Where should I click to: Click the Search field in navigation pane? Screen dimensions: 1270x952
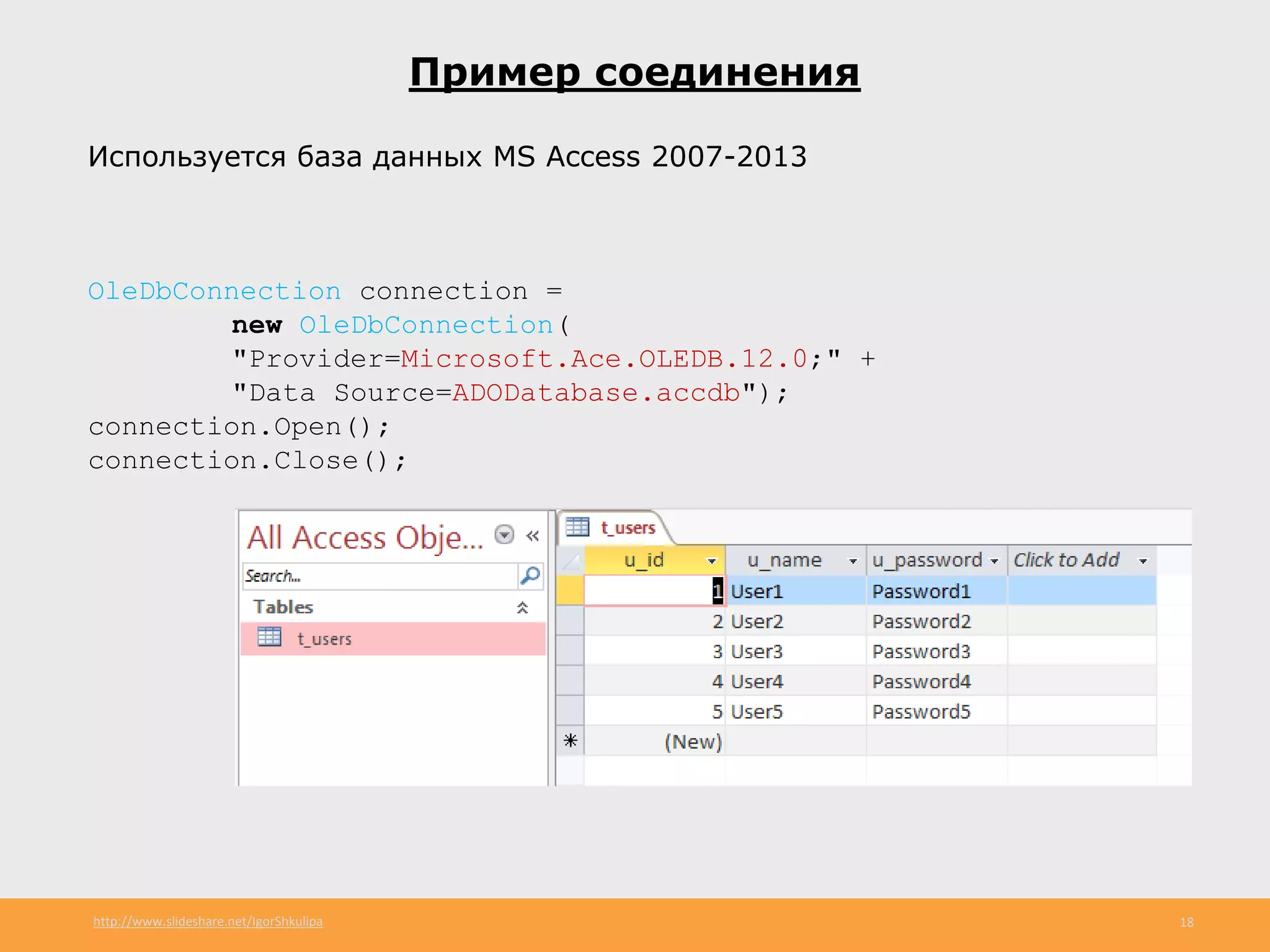[380, 576]
